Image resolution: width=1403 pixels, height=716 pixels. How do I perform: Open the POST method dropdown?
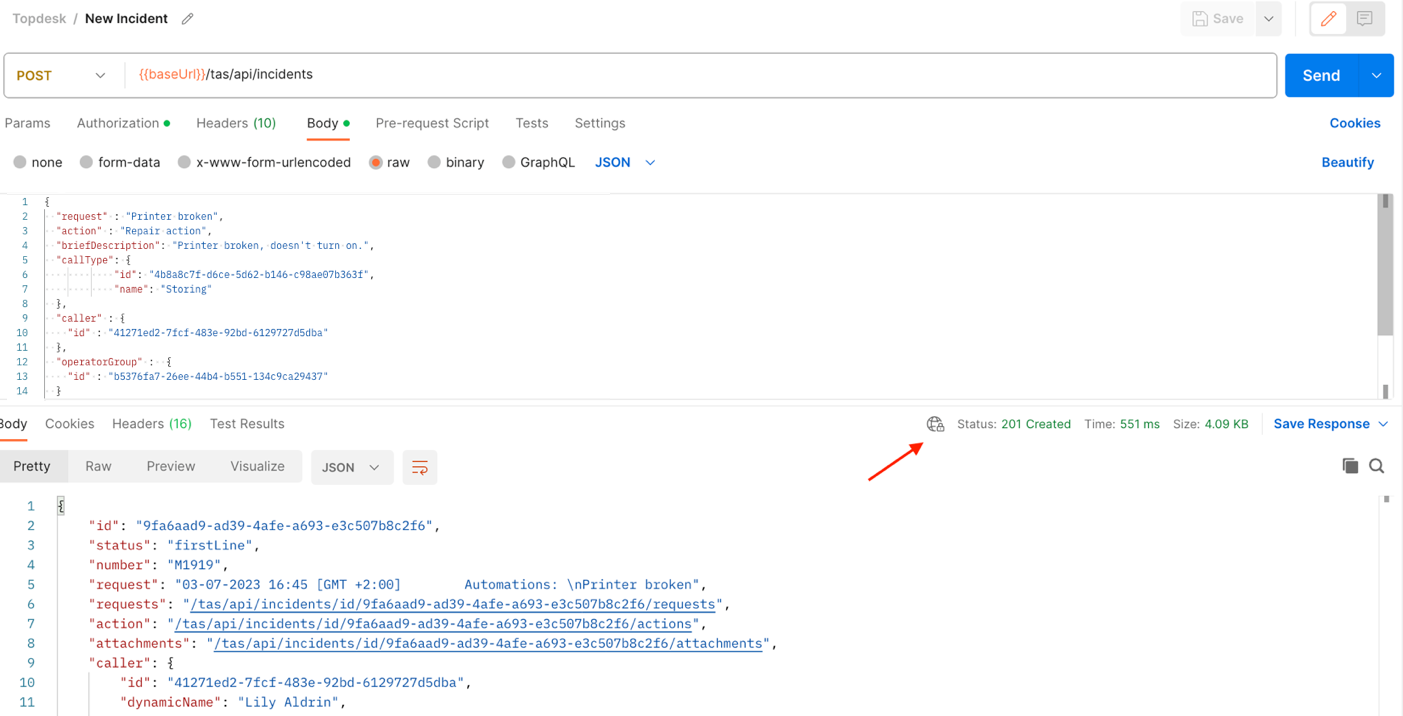pyautogui.click(x=62, y=76)
